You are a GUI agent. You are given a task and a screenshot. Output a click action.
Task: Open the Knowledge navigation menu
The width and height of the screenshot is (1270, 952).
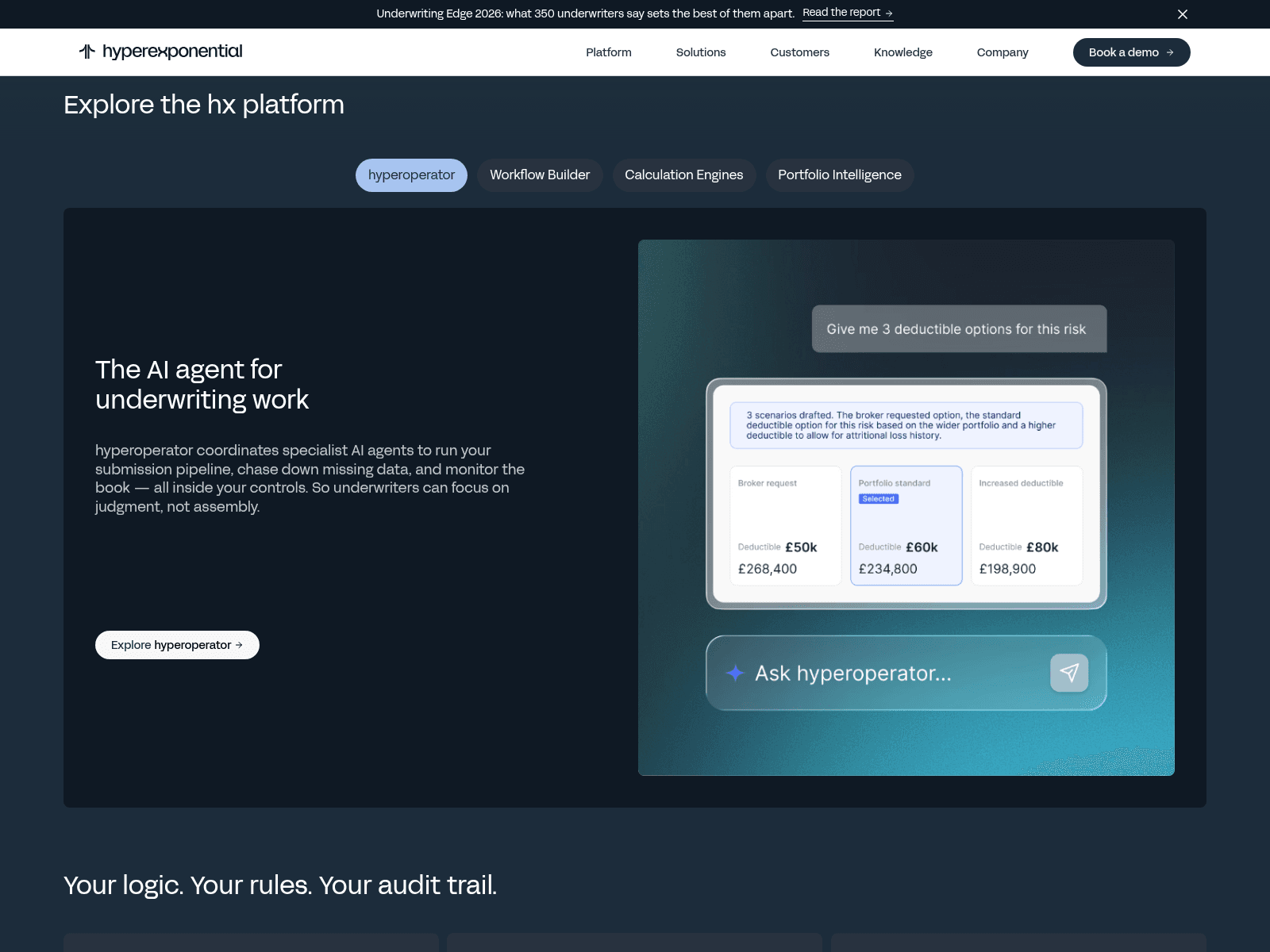point(903,52)
